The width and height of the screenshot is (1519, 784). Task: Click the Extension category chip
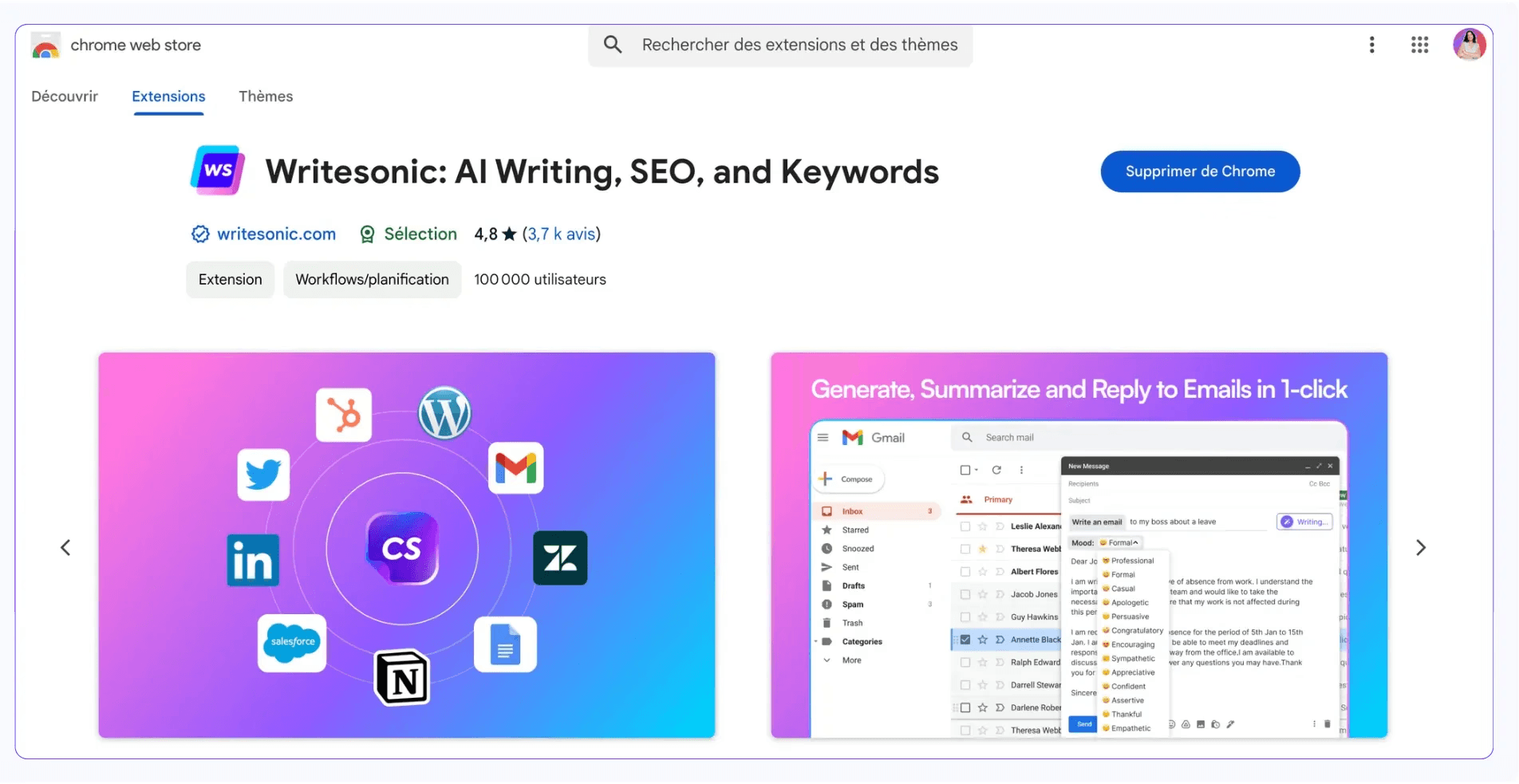click(230, 279)
